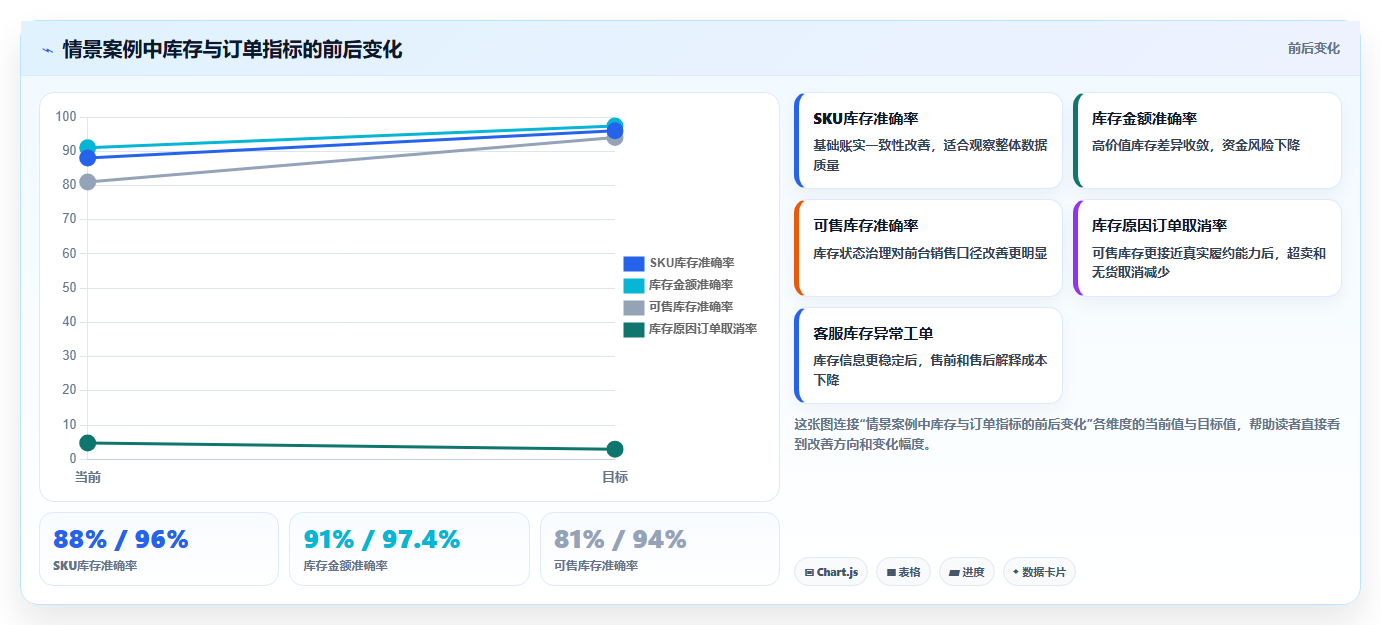Toggle 可售库存准确率 legend swatch
This screenshot has height=625, width=1381.
pos(634,307)
